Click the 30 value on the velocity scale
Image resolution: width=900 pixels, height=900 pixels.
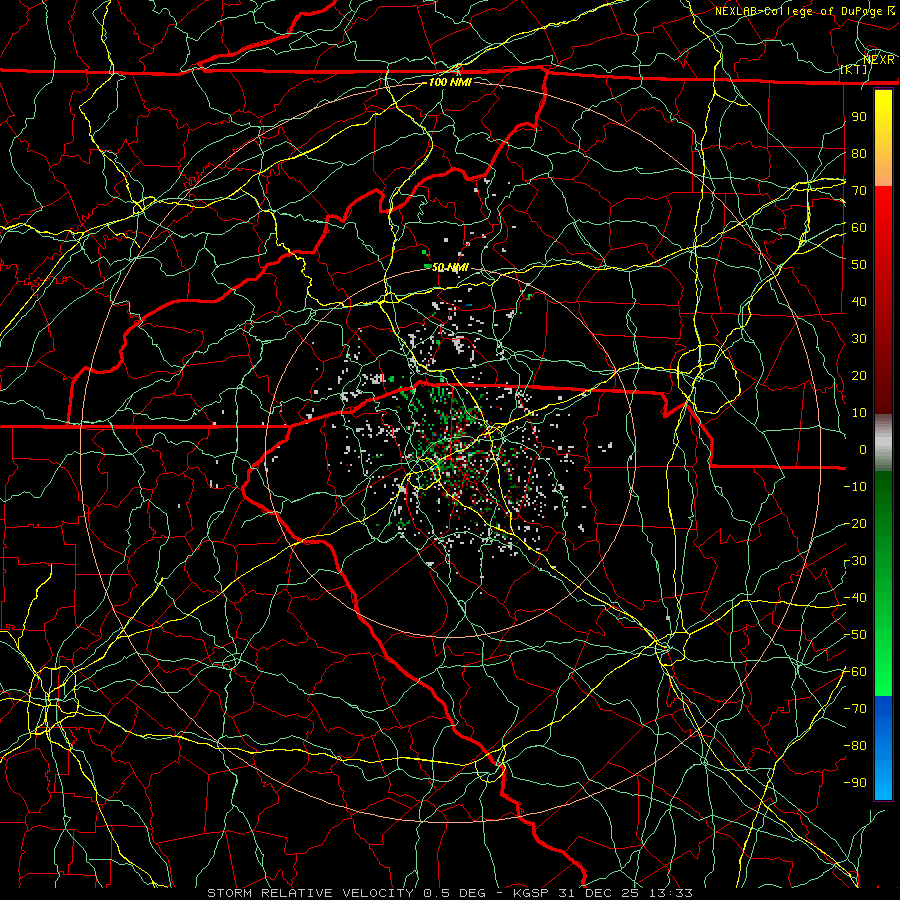[x=859, y=339]
